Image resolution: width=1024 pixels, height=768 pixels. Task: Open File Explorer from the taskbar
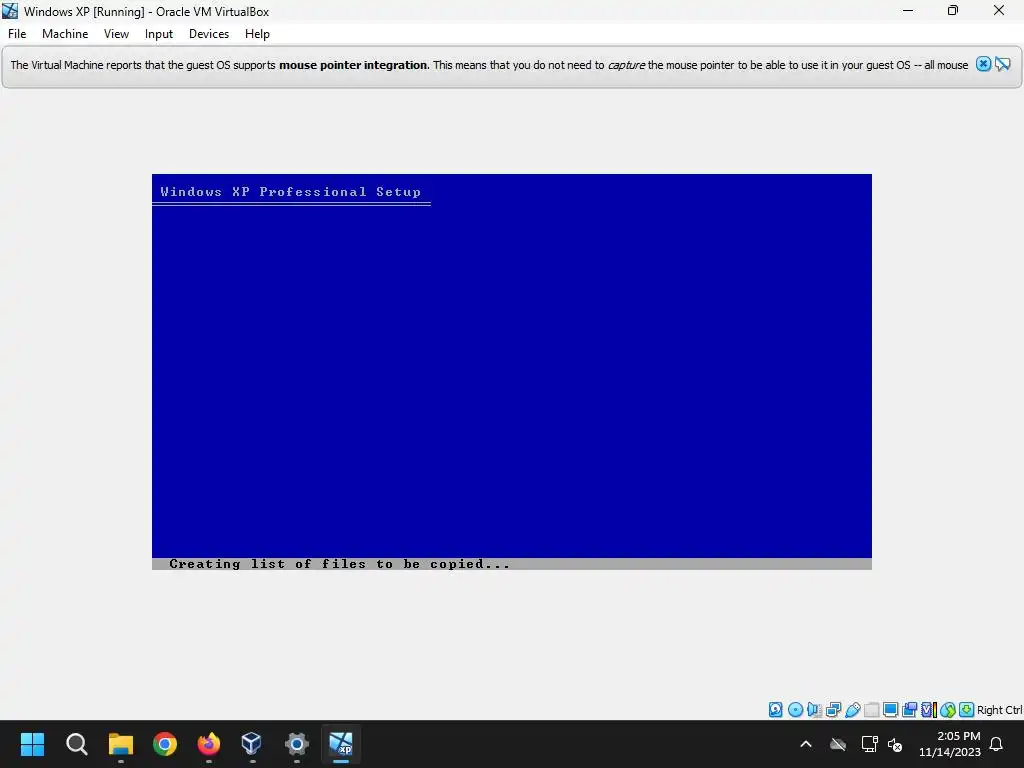click(121, 744)
